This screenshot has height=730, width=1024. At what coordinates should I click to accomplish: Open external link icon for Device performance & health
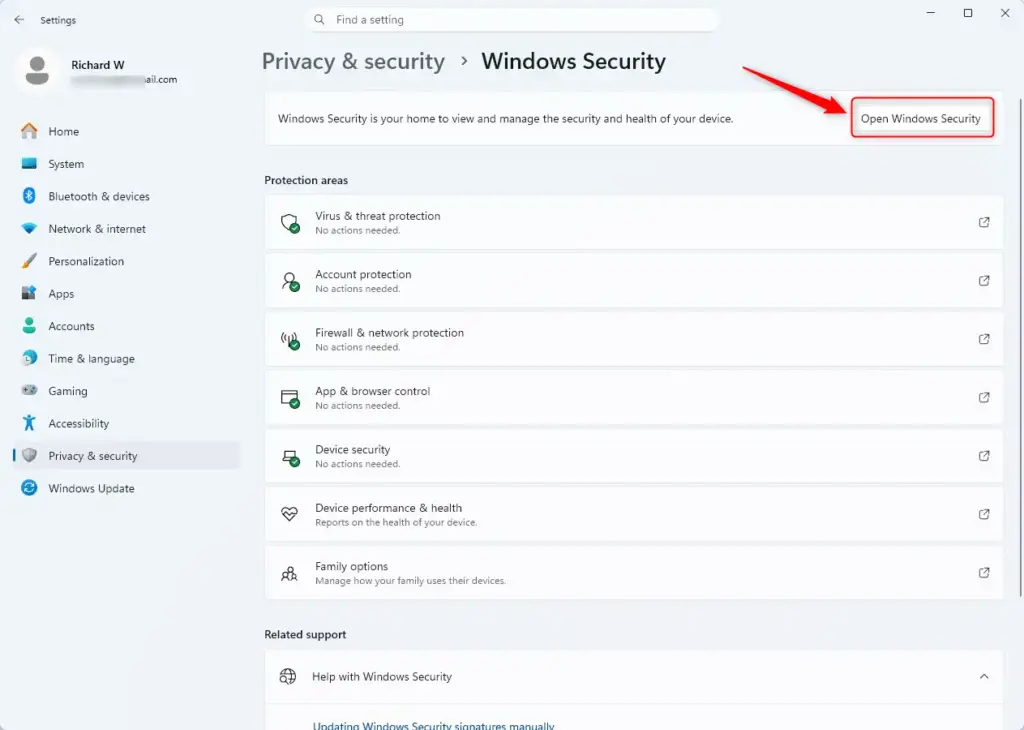pyautogui.click(x=984, y=514)
